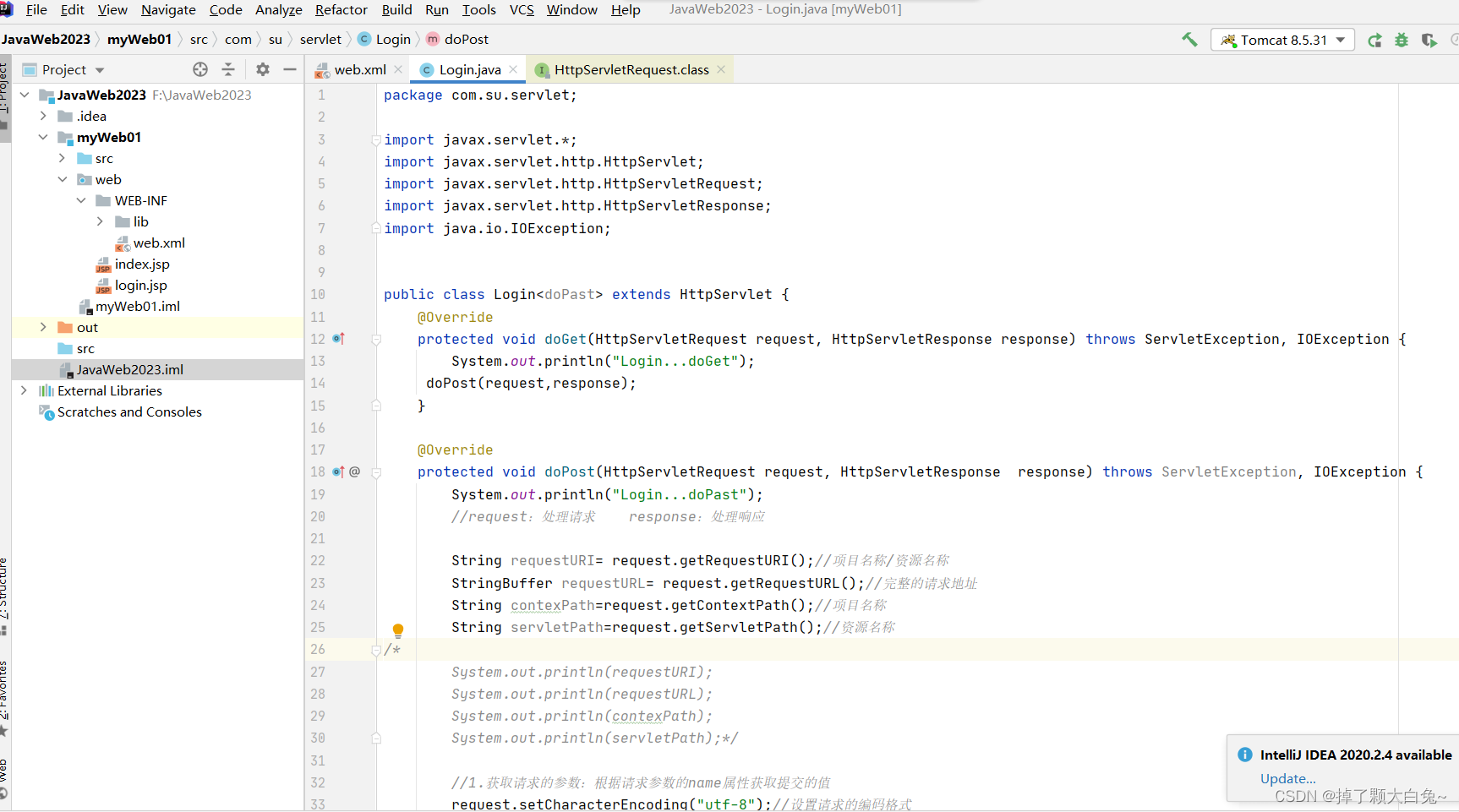This screenshot has height=812, width=1459.
Task: Close the HttpServletRequest.class tab
Action: tap(721, 69)
